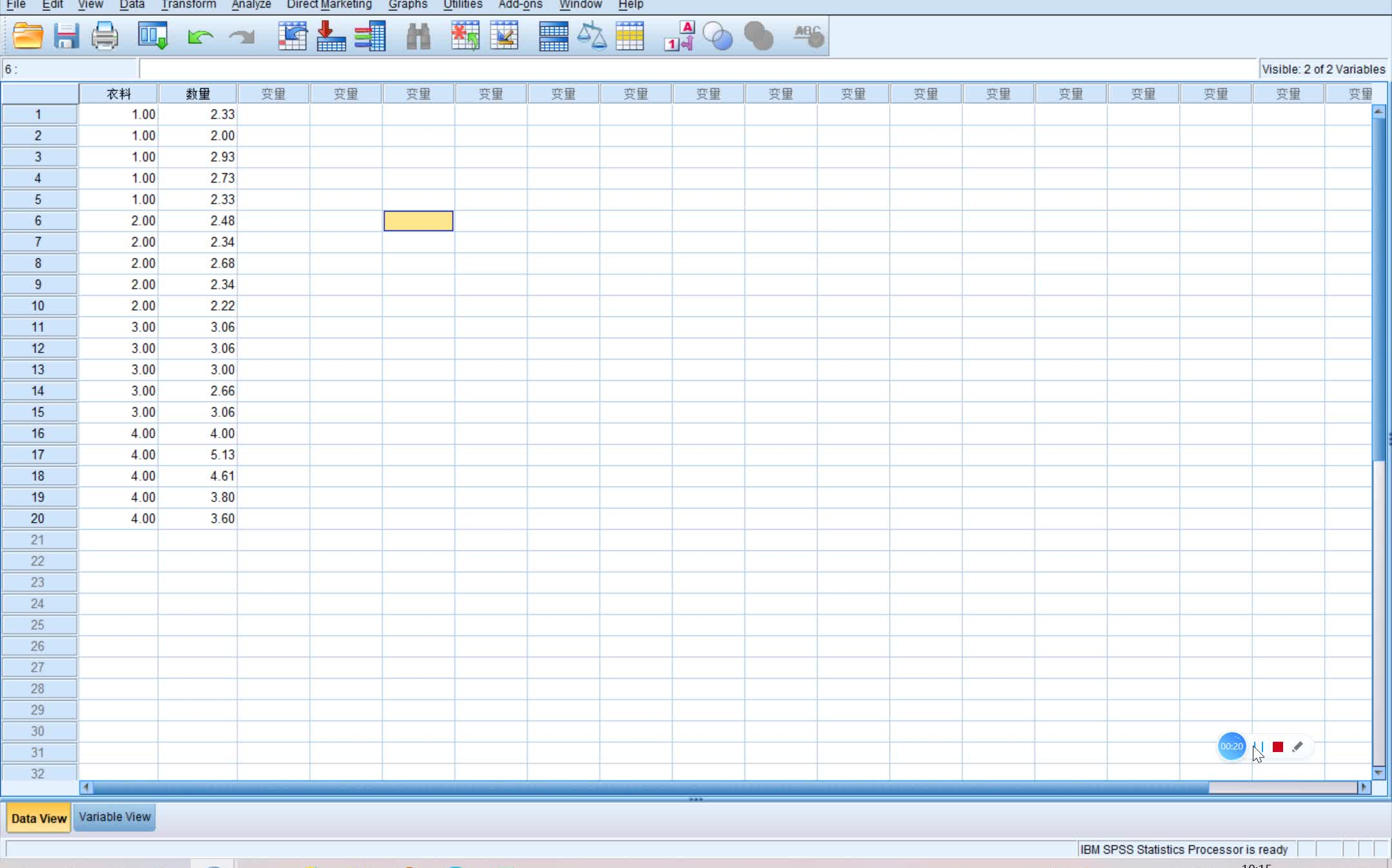The height and width of the screenshot is (868, 1392).
Task: Click the horizontal scrollbar thumb
Action: pyautogui.click(x=650, y=787)
